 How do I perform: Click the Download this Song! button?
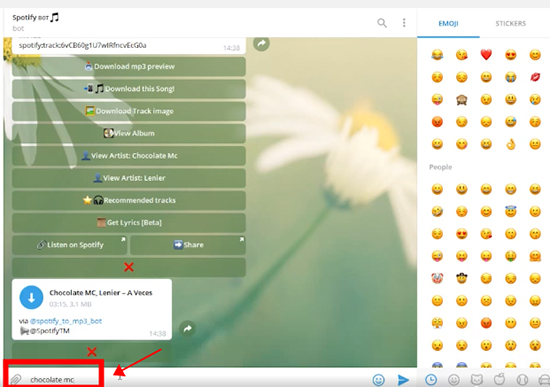[129, 89]
